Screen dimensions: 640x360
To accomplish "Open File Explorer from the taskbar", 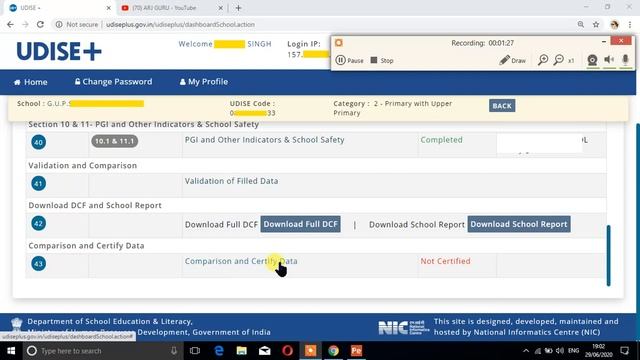I will (x=242, y=351).
